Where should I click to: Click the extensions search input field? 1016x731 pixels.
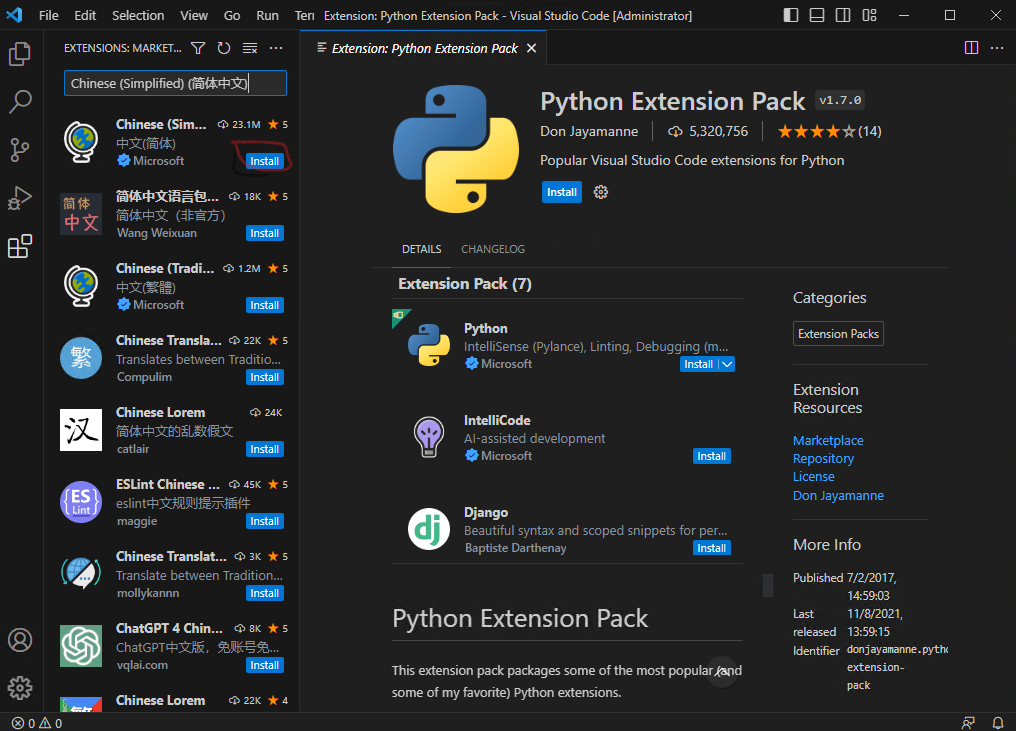point(175,83)
